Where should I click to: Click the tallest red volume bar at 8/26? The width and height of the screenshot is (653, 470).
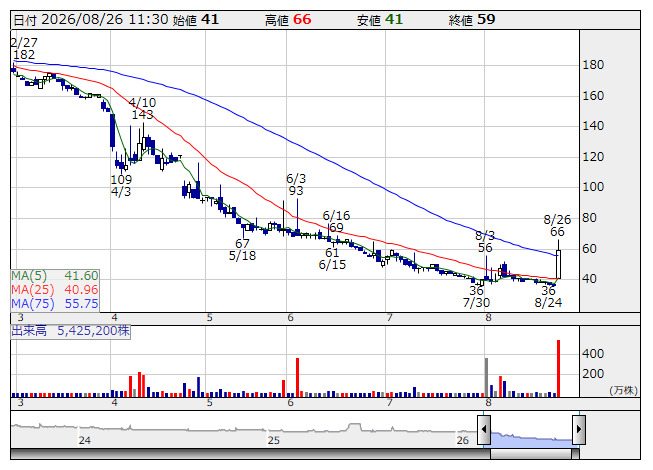click(x=558, y=368)
